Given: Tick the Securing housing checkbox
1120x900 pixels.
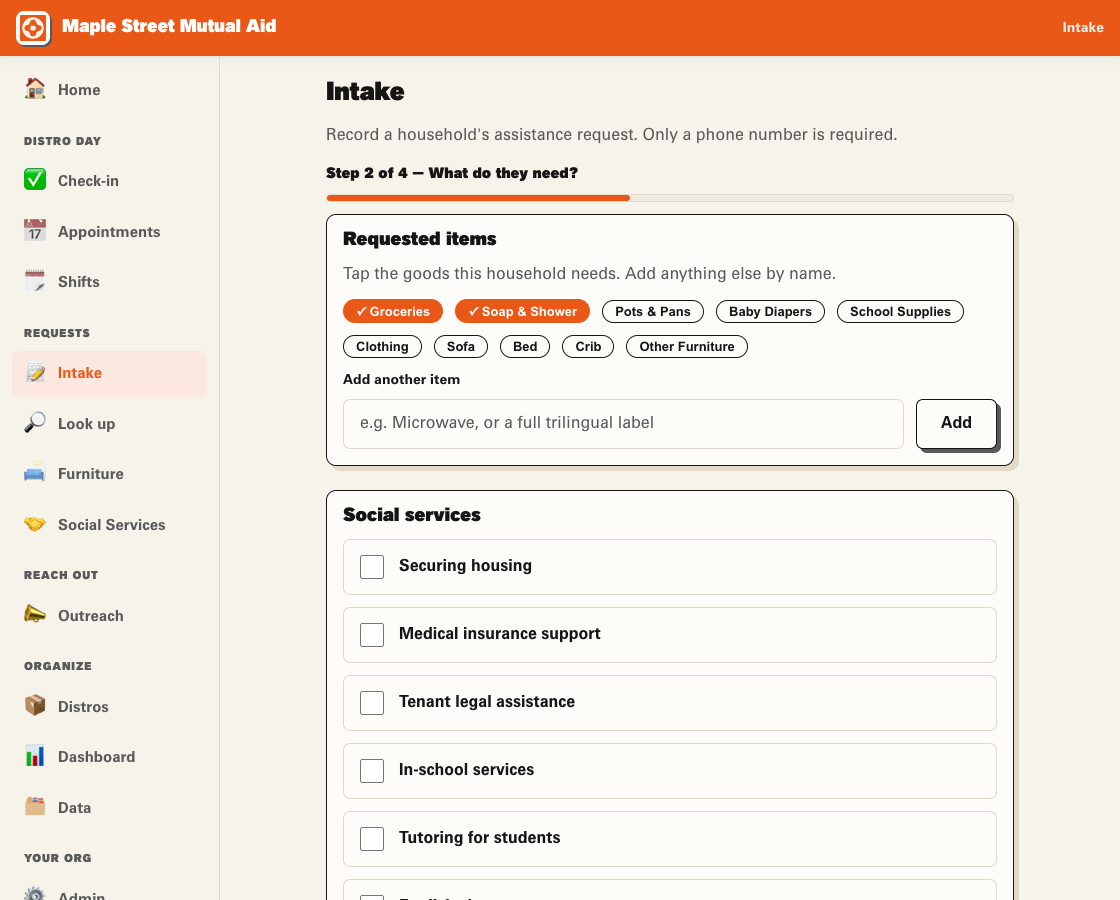Looking at the screenshot, I should [372, 566].
